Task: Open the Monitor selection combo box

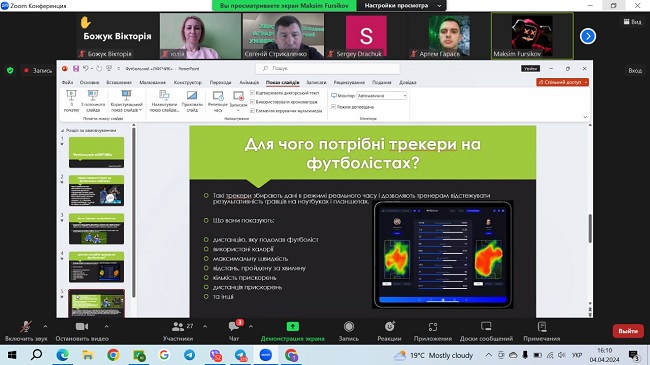Action: pos(382,96)
